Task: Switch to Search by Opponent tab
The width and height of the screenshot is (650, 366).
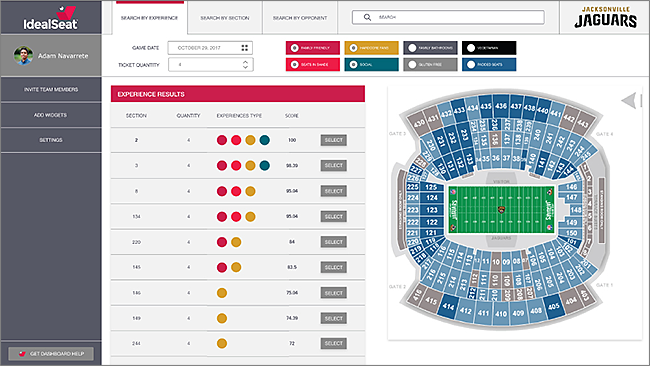Action: [x=300, y=18]
